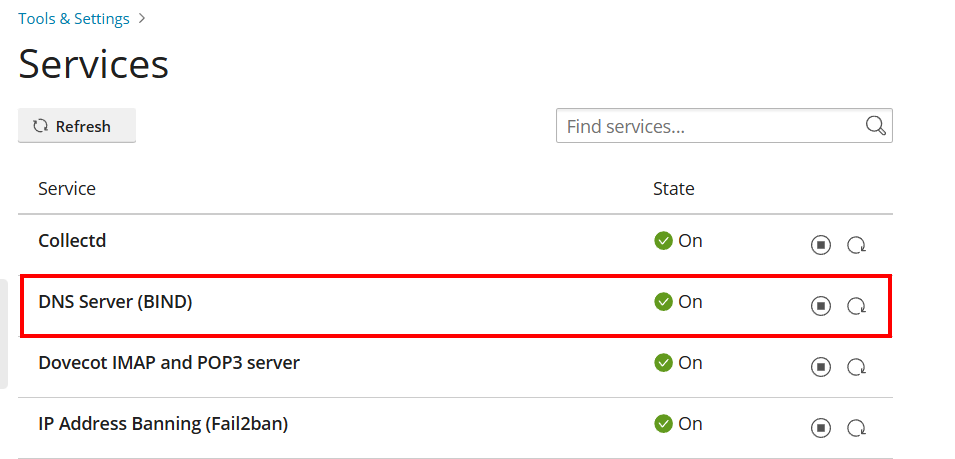Stop the DNS Server (BIND) service

click(x=820, y=306)
